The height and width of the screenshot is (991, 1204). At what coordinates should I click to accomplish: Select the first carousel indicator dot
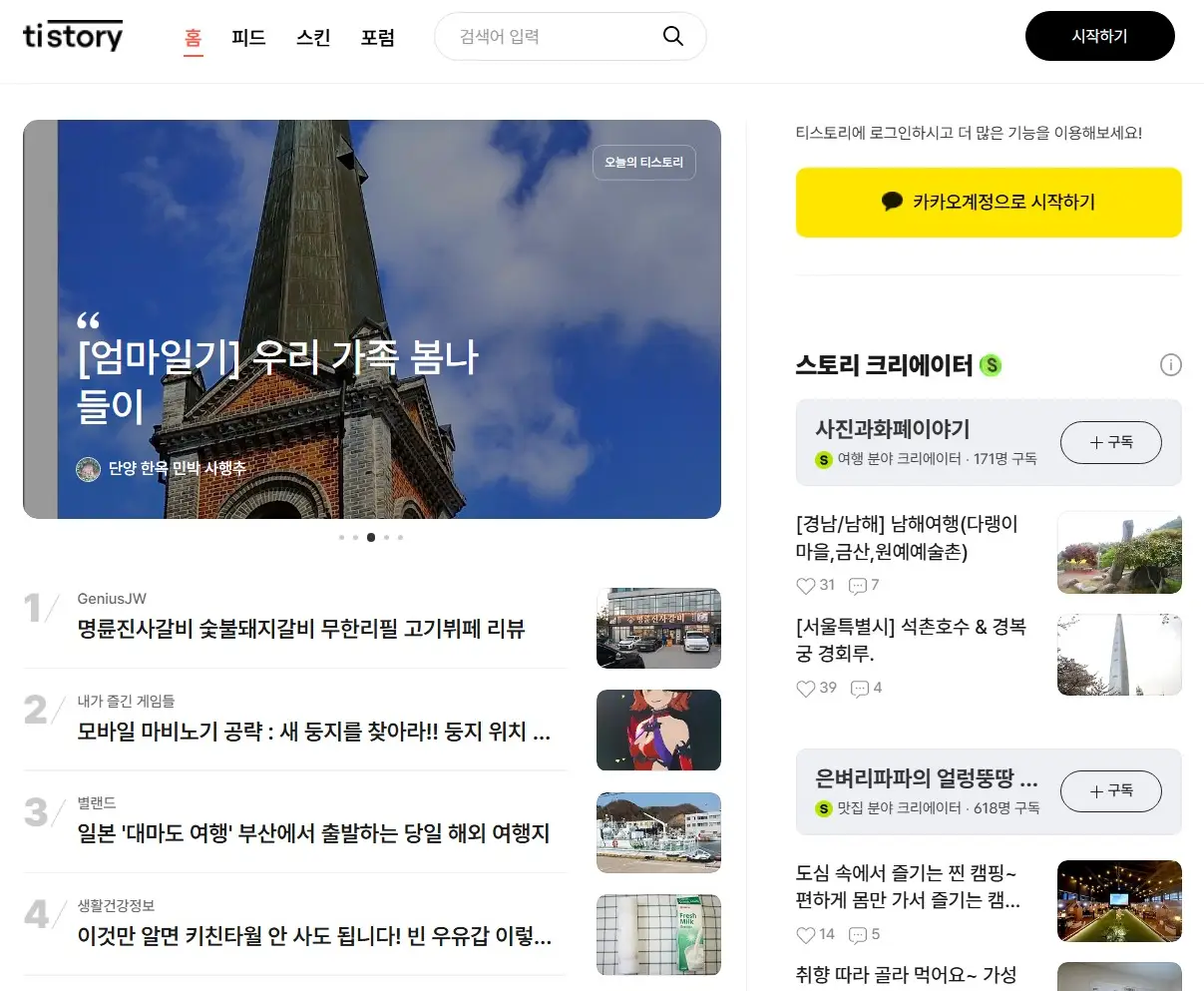(340, 537)
